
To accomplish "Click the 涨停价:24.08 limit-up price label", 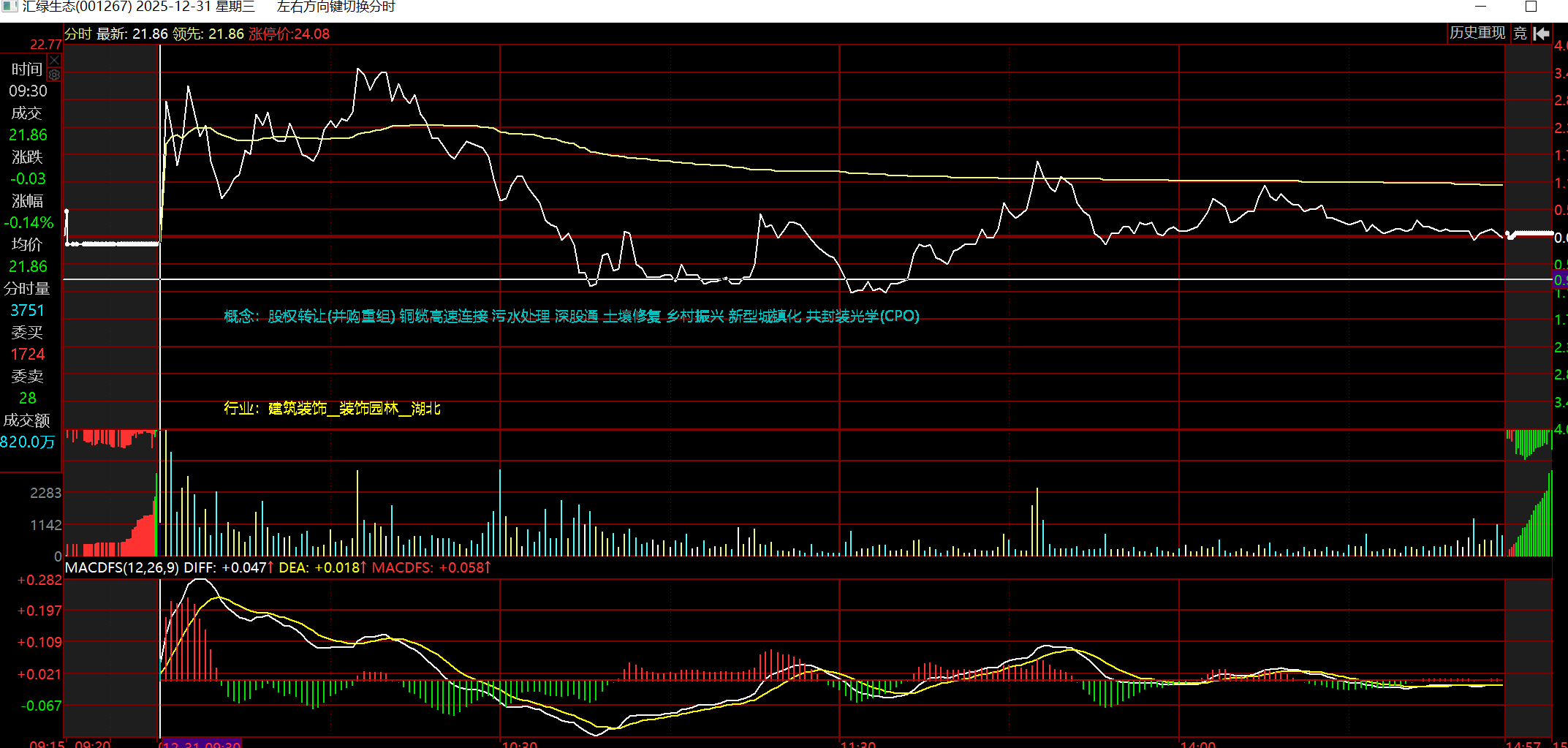I will (289, 34).
